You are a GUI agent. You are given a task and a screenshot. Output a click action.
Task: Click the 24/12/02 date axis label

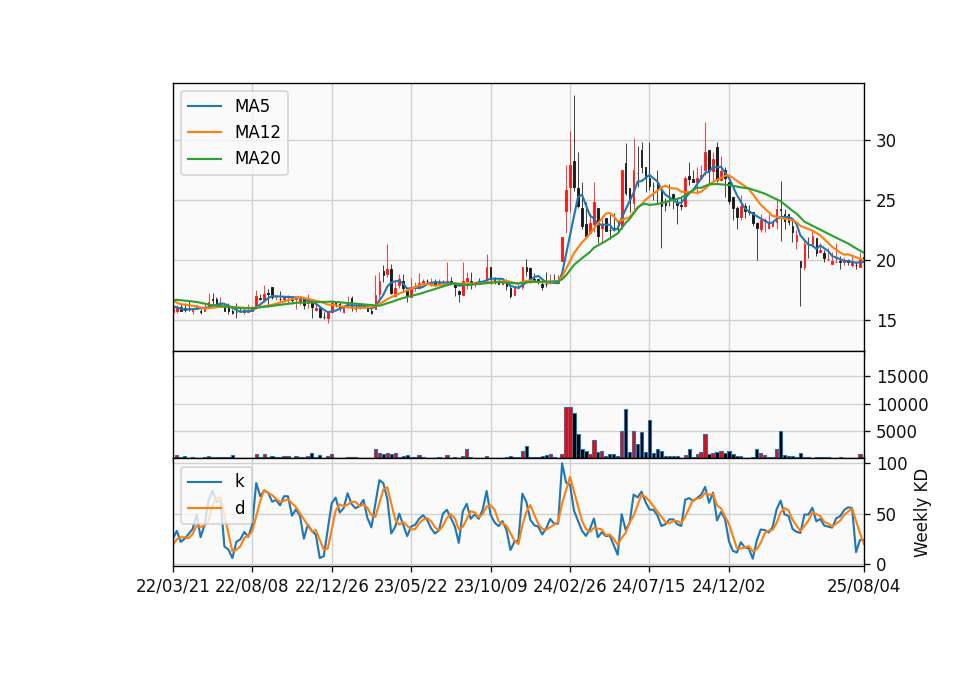coord(729,586)
